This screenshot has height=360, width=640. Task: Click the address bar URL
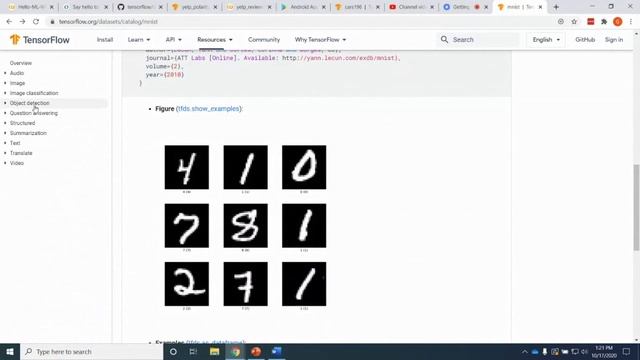pyautogui.click(x=108, y=22)
